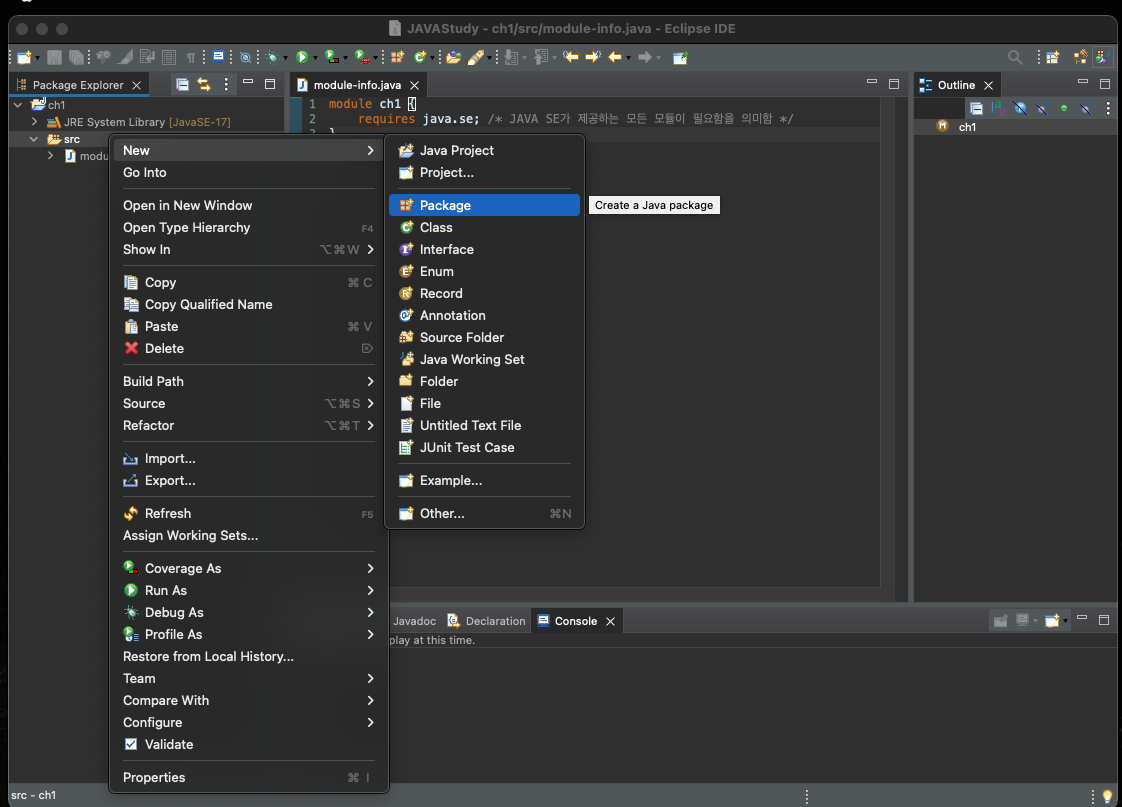Image resolution: width=1122 pixels, height=807 pixels.
Task: Toggle Hide Local Types in Outline toolbar
Action: click(1086, 109)
